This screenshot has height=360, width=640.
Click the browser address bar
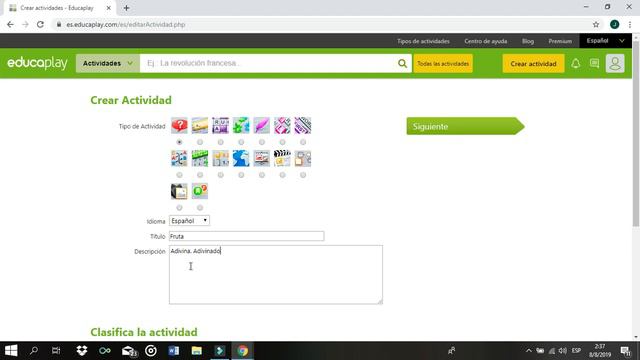pyautogui.click(x=322, y=24)
